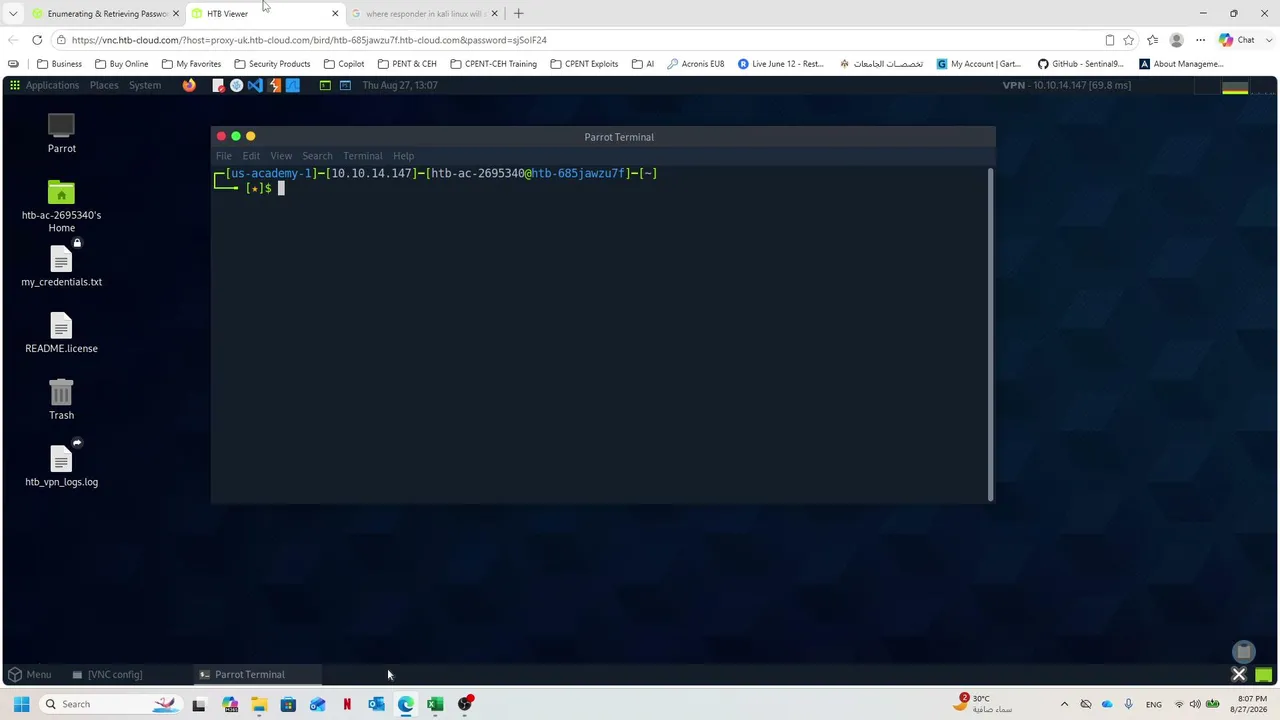Open My Account | Gartner bookmark
Image resolution: width=1280 pixels, height=720 pixels.
tap(978, 64)
